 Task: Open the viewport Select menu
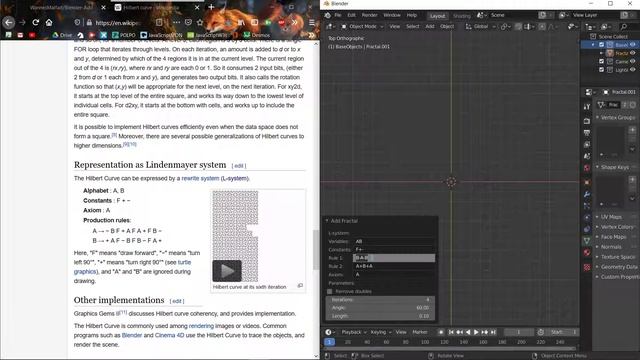click(x=413, y=27)
